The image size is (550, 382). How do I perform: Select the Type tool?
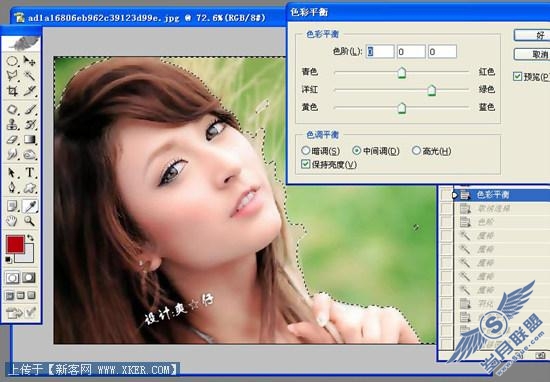(30, 173)
